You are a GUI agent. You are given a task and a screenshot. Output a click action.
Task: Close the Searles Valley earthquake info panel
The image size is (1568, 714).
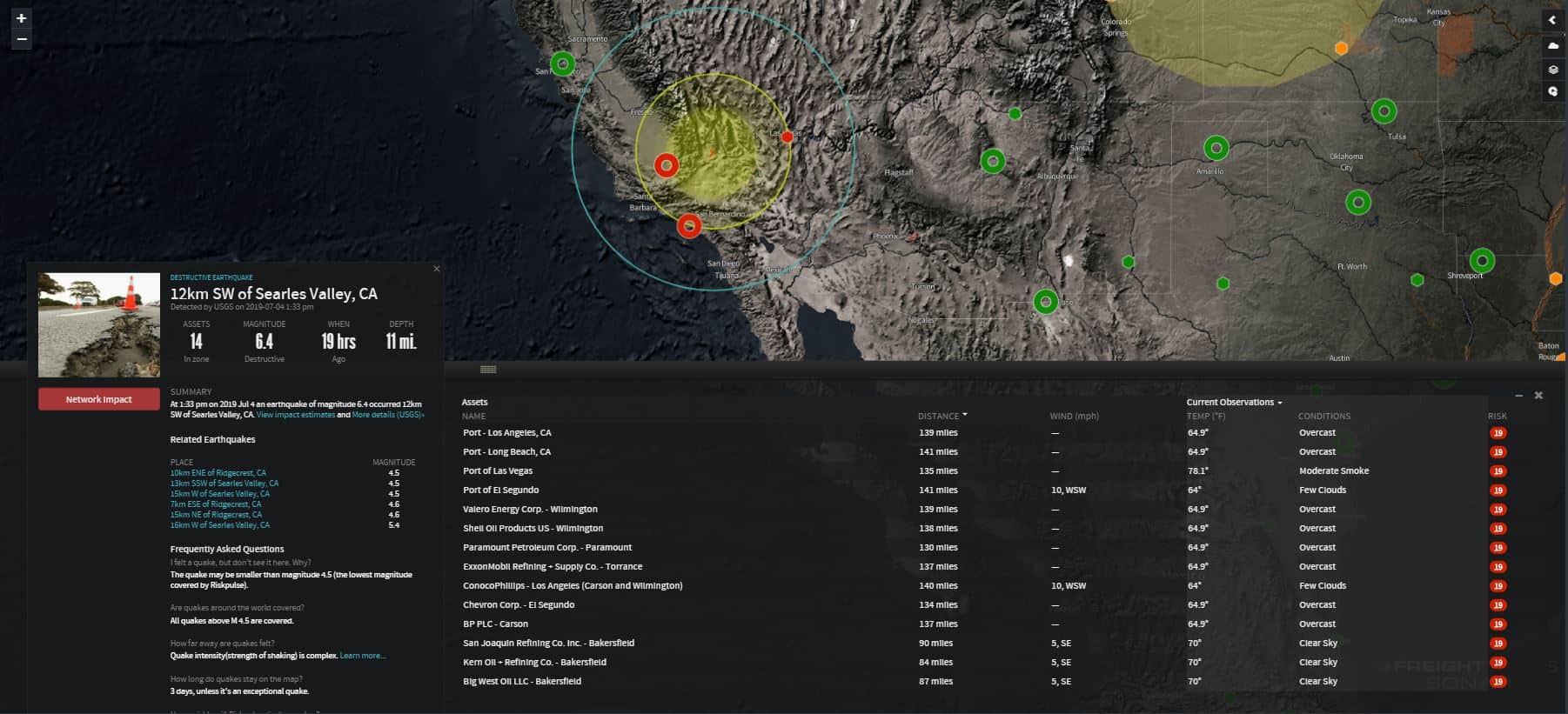coord(437,269)
